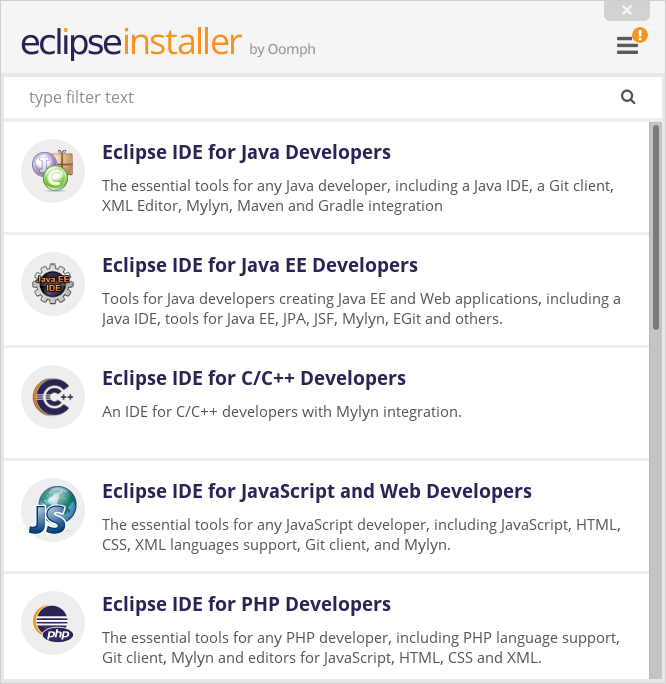
Task: Click PHP description mentioning PHP language support
Action: pyautogui.click(x=361, y=648)
